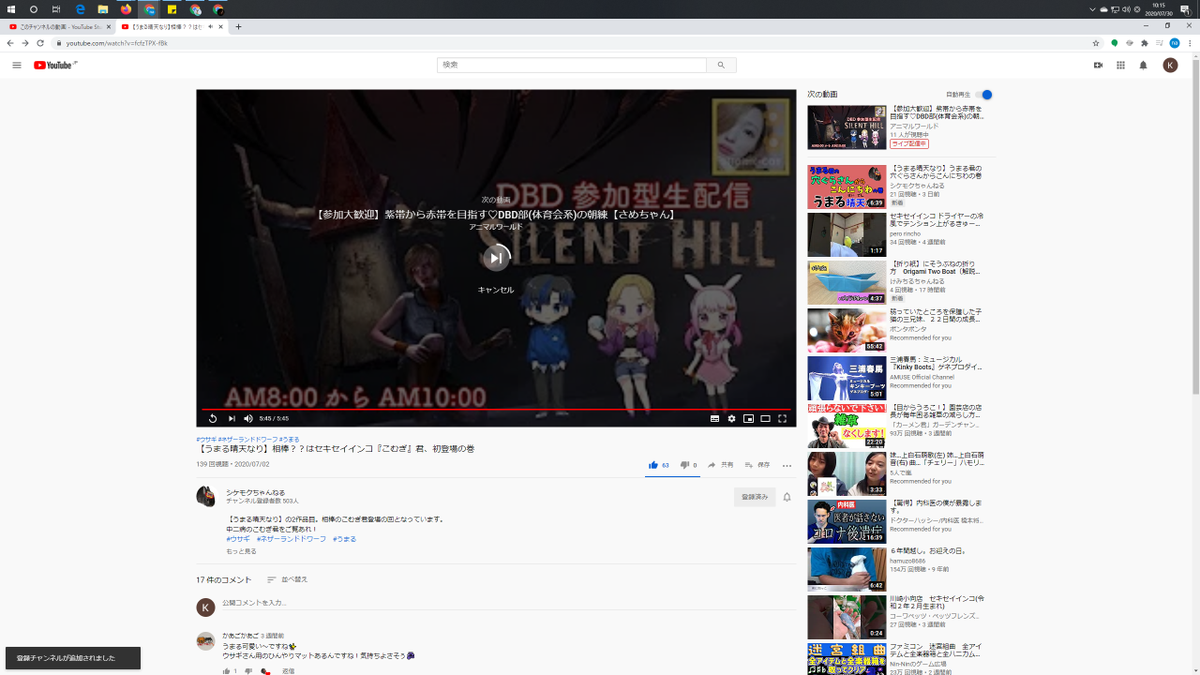Turn off the 自動再生 autoplay switch
Image resolution: width=1200 pixels, height=675 pixels.
tap(984, 94)
